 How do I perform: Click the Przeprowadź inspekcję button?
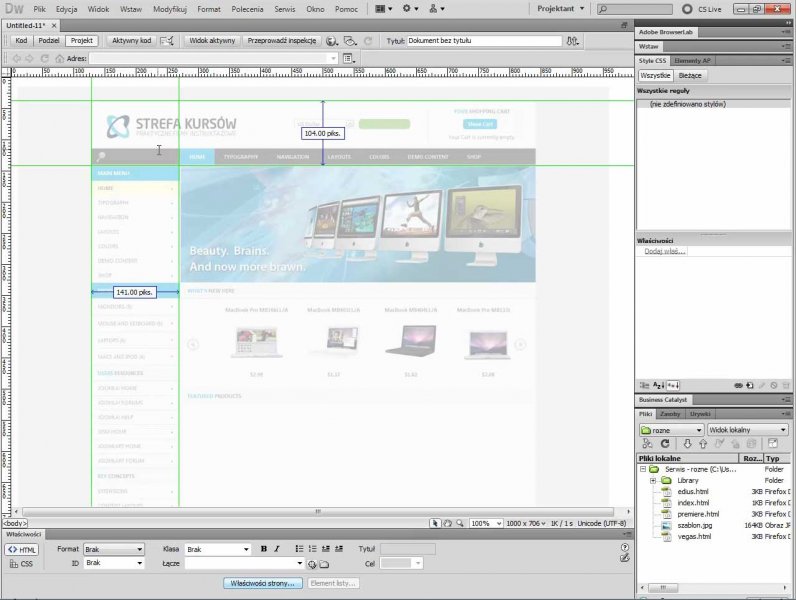tap(282, 41)
